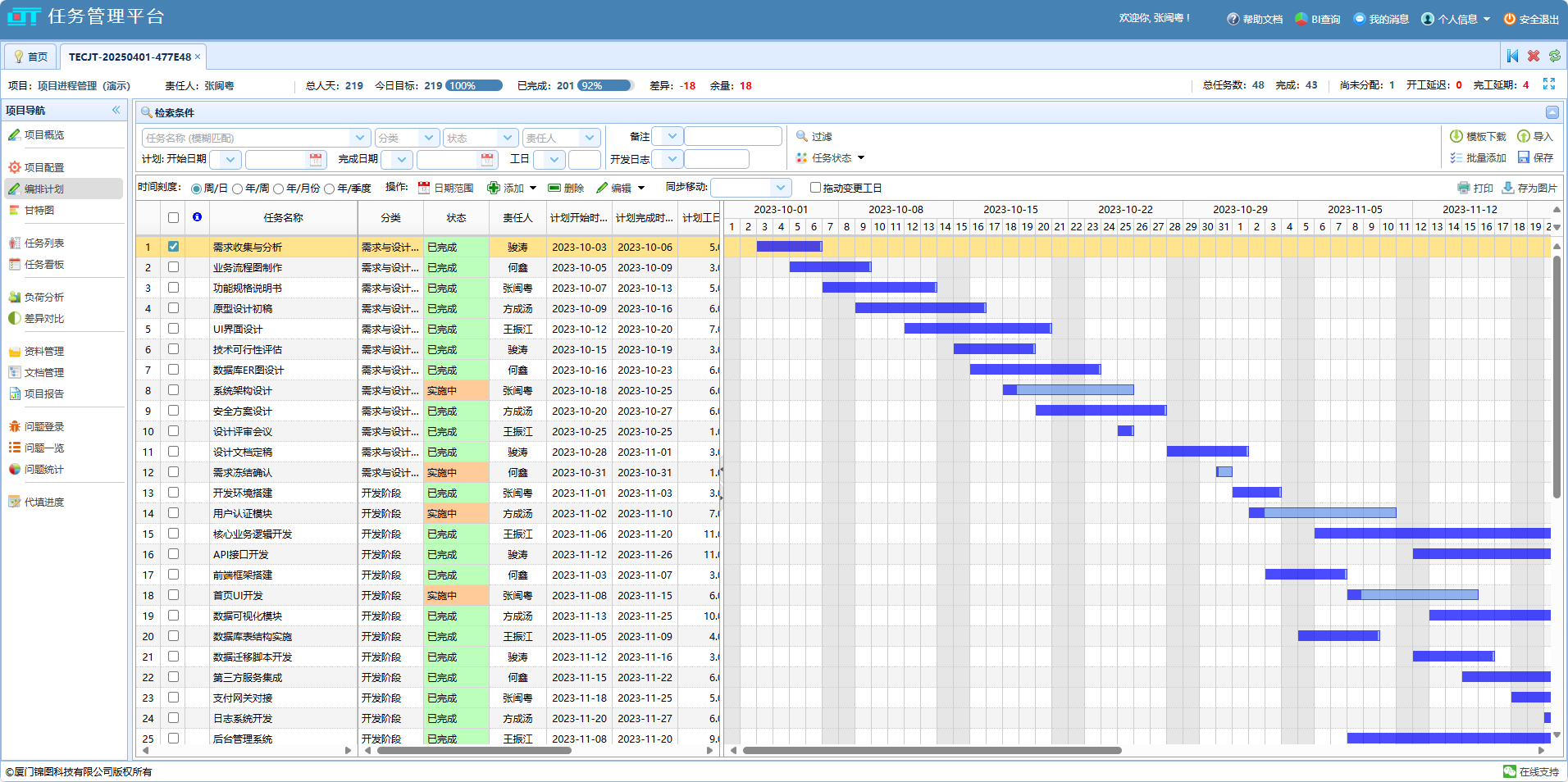
Task: Click 存为图片 export icon
Action: 1508,188
